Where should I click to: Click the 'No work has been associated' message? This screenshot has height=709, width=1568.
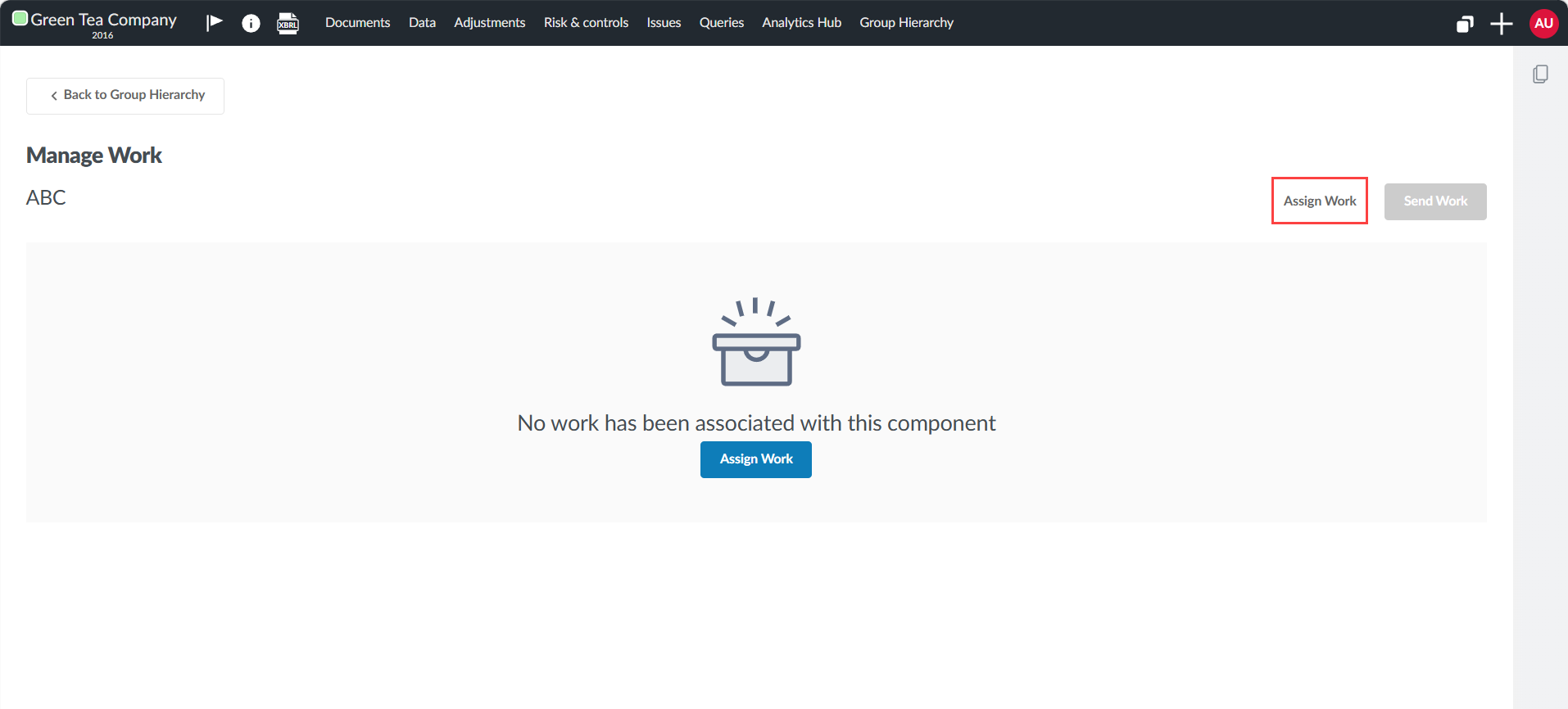756,423
